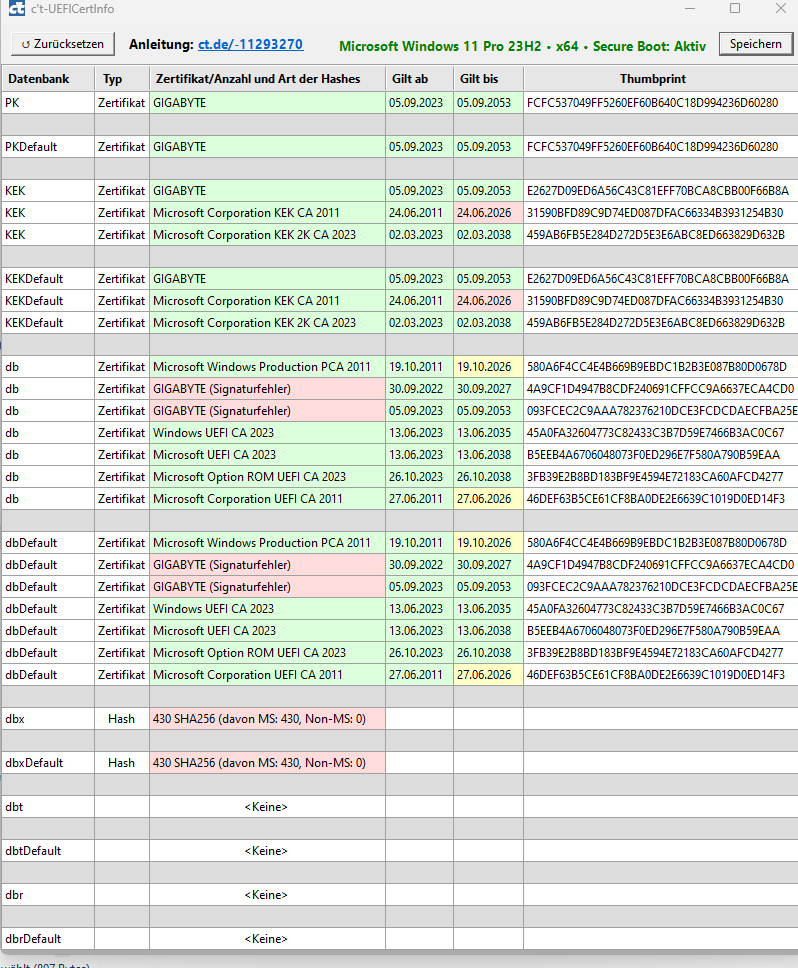Click the 24.06.2026 expiry in KEK row
This screenshot has height=968, width=798.
click(x=488, y=213)
